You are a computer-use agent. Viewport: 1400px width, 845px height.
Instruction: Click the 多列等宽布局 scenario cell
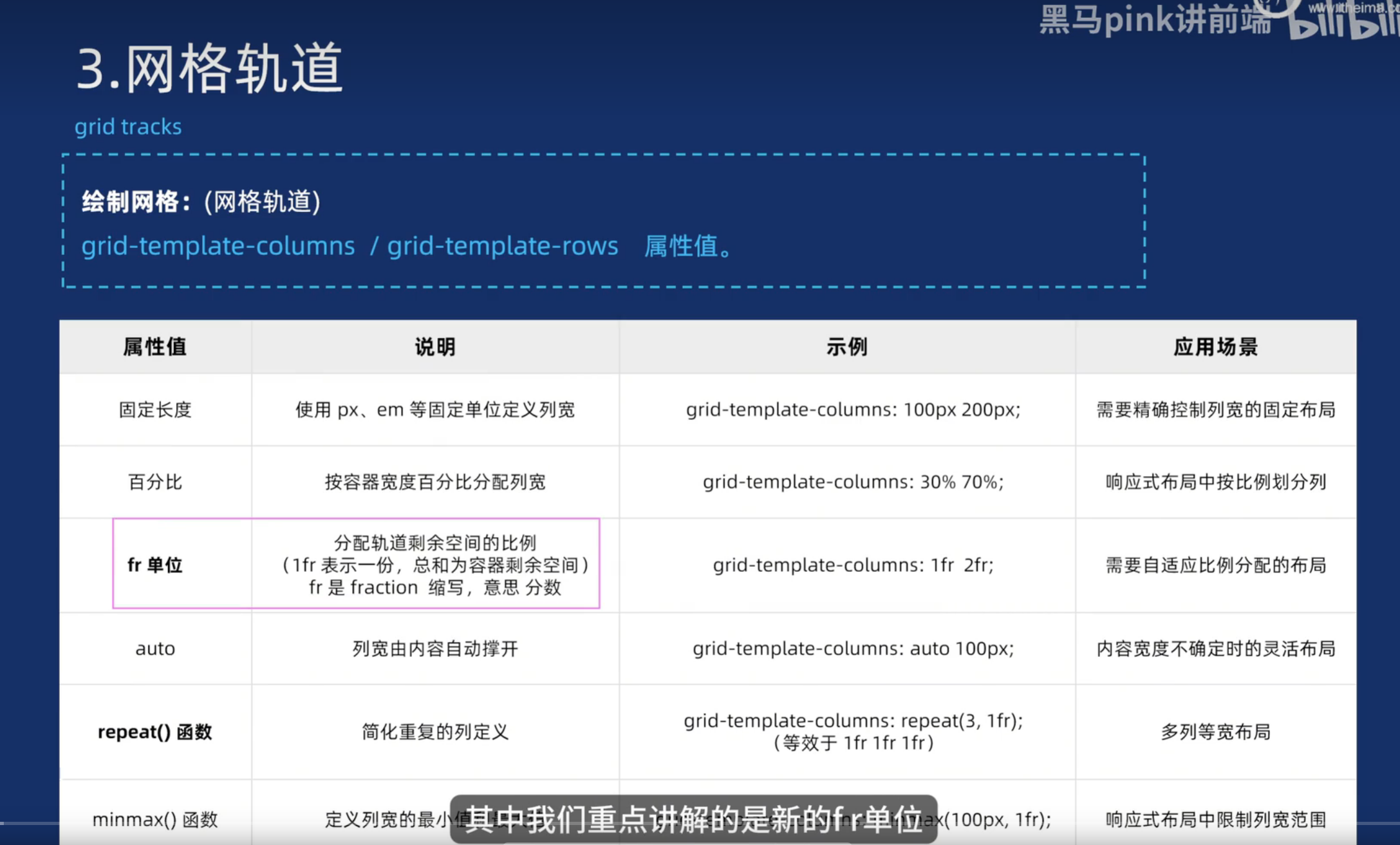(x=1215, y=732)
